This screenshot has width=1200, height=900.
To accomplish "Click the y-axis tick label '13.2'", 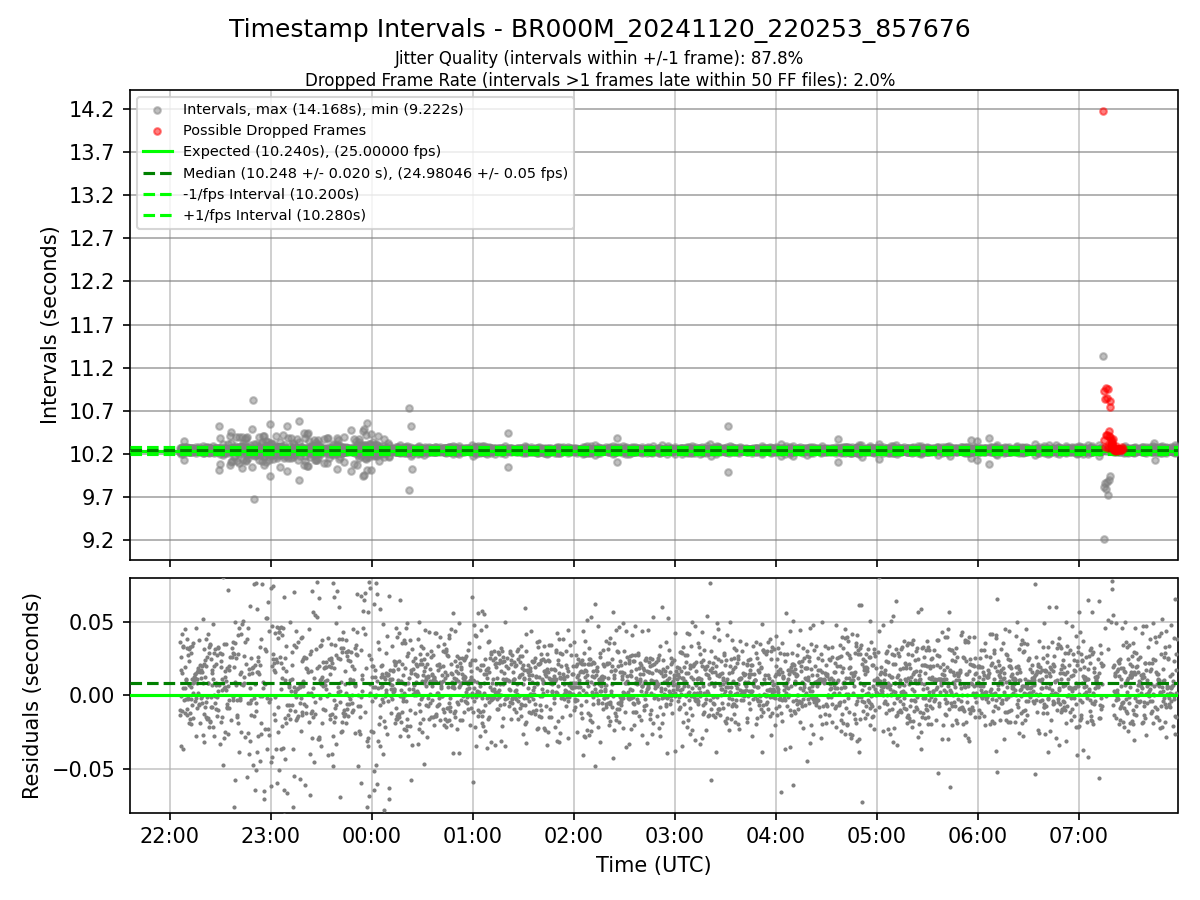I will click(x=91, y=195).
